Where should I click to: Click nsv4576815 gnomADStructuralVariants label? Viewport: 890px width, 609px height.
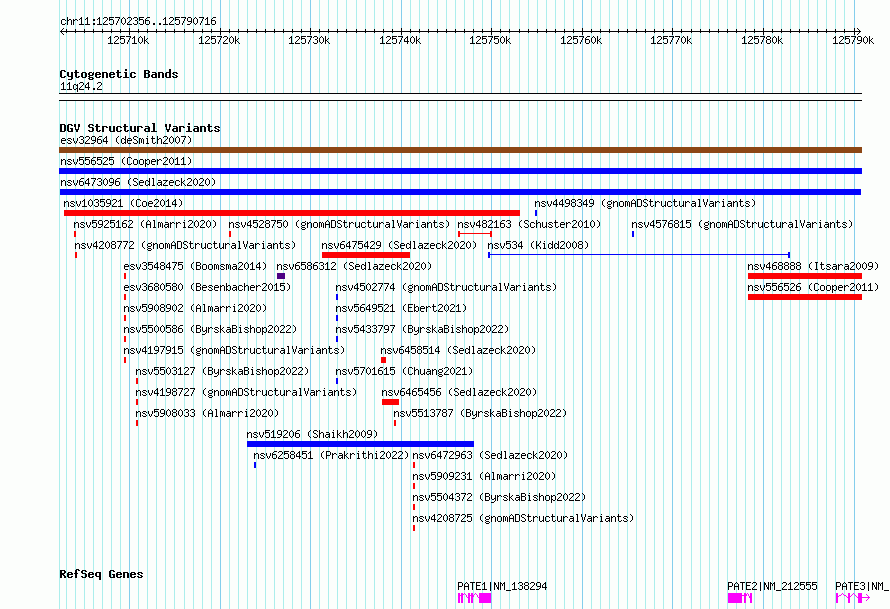(x=742, y=224)
